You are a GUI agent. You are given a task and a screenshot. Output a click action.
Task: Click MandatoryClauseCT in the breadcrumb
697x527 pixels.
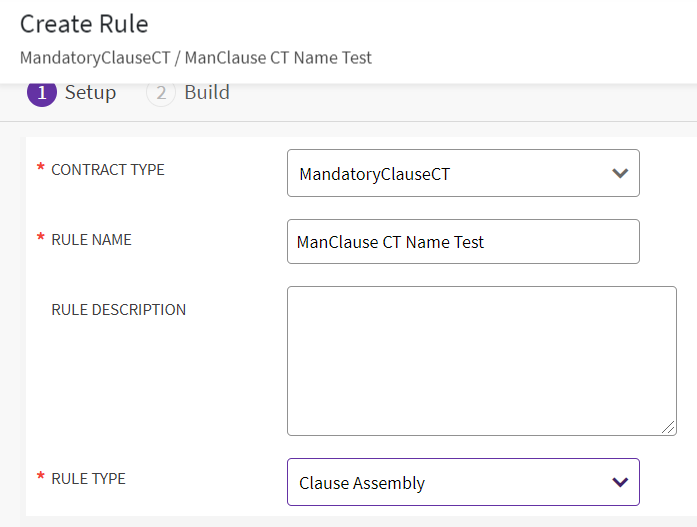pyautogui.click(x=85, y=58)
